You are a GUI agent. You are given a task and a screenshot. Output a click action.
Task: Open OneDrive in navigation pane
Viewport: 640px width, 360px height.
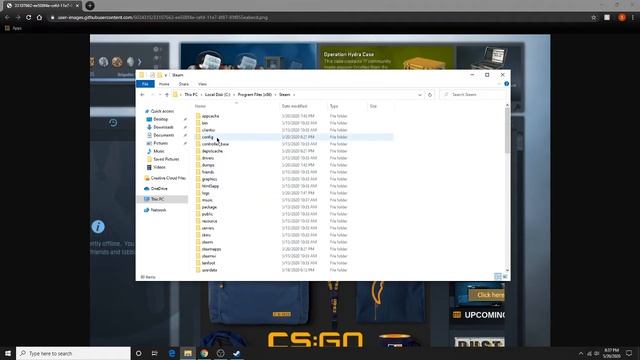point(159,189)
